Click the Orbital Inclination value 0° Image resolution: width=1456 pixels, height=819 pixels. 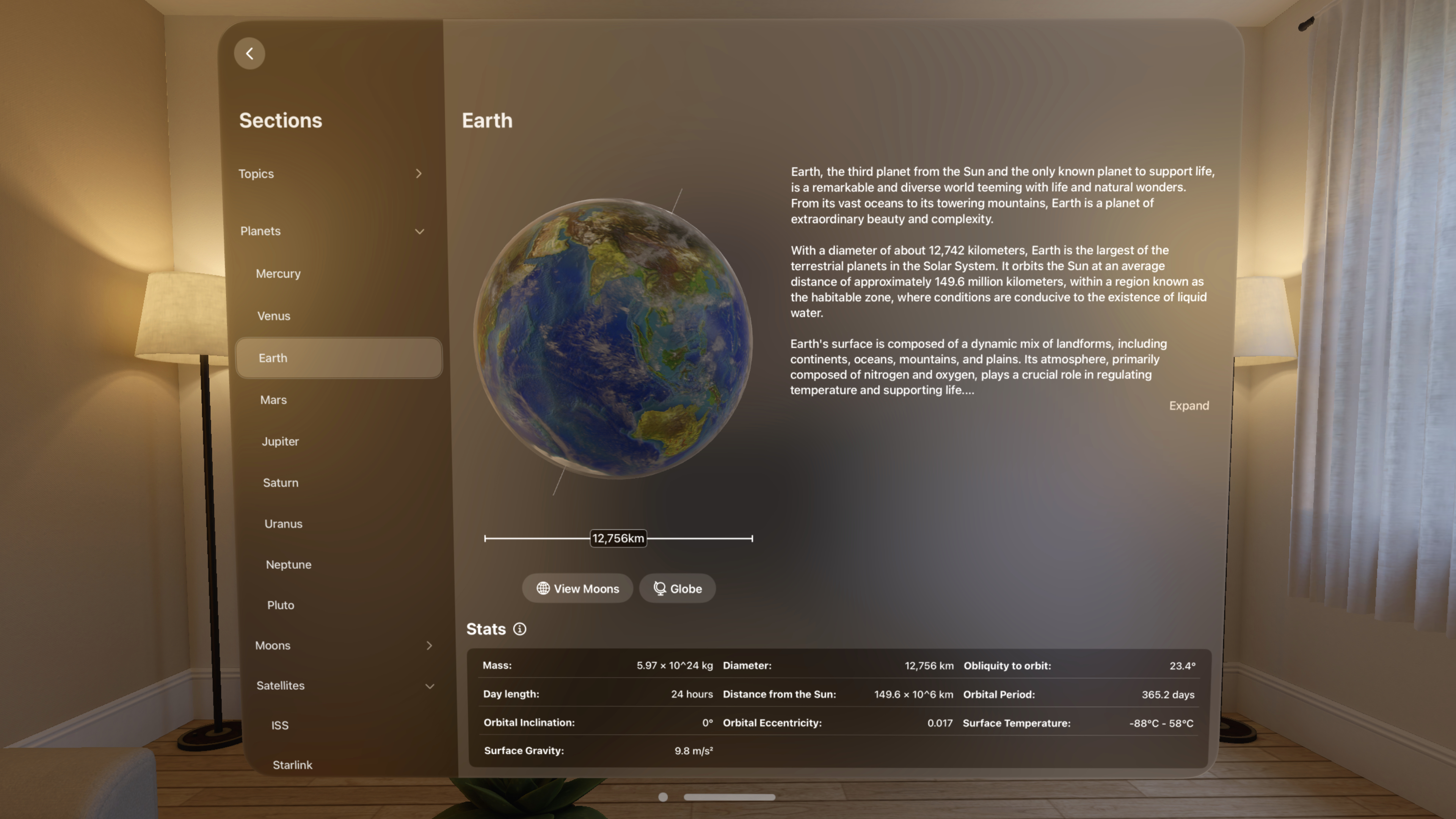(707, 723)
